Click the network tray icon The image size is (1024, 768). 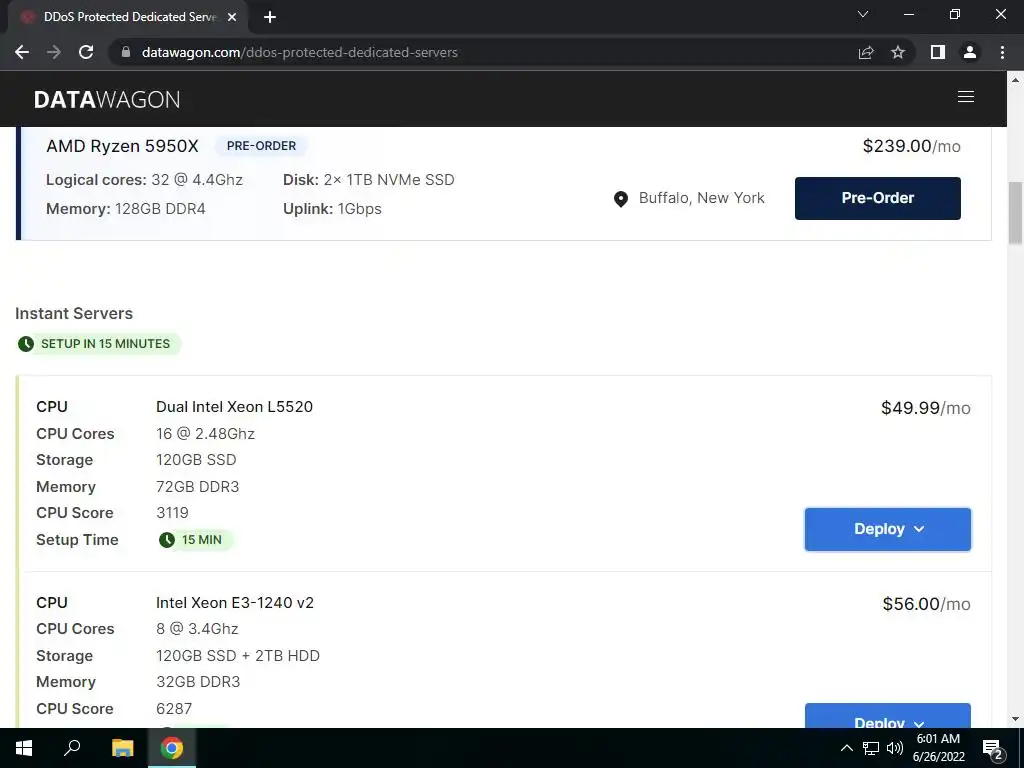point(871,748)
